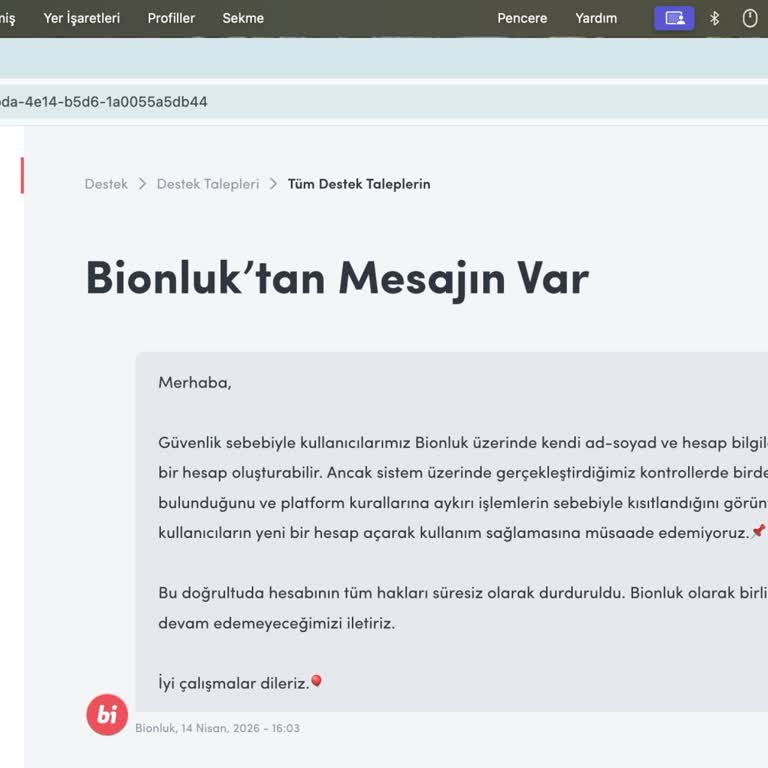Open the Sekme menu

pyautogui.click(x=243, y=18)
